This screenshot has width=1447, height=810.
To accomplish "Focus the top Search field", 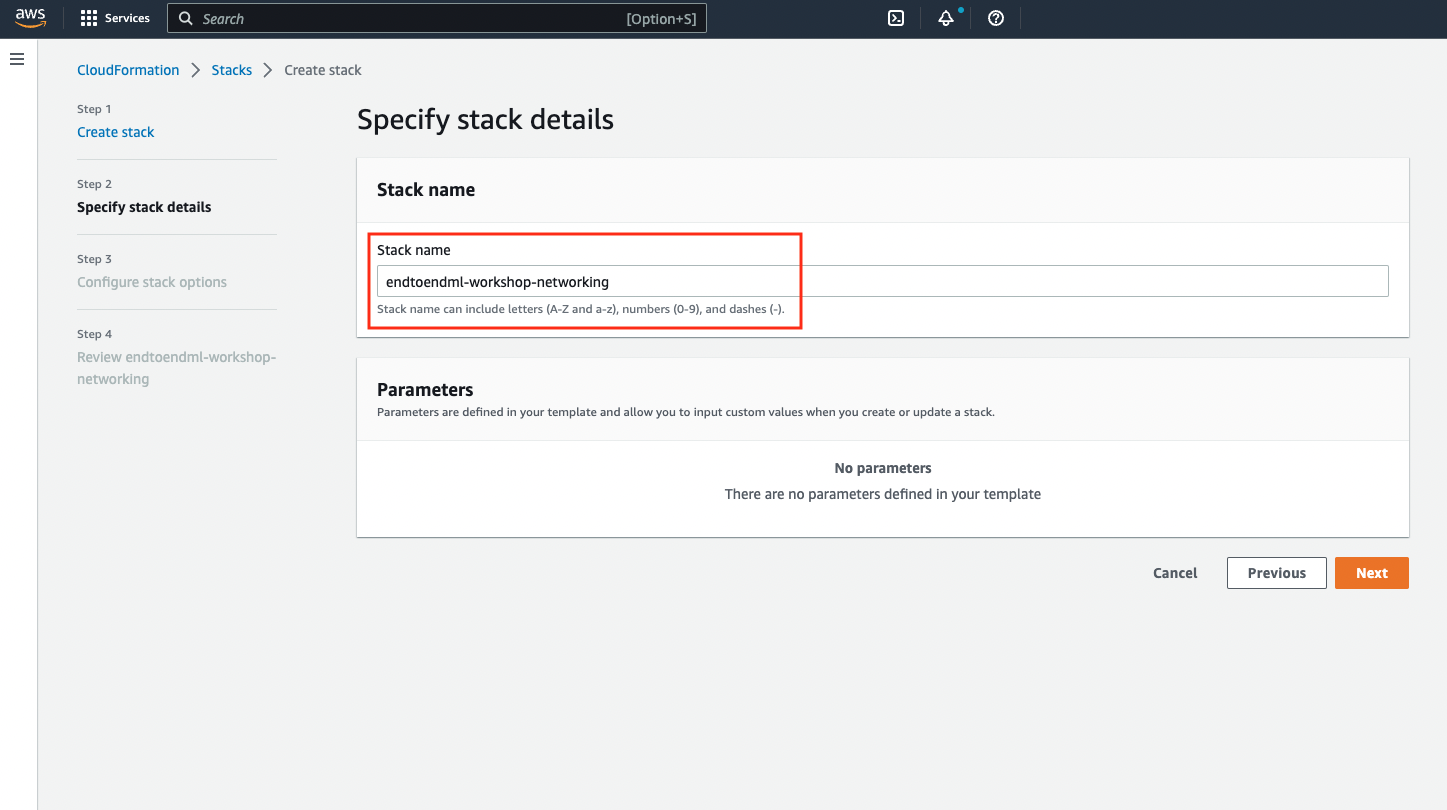I will pos(437,18).
